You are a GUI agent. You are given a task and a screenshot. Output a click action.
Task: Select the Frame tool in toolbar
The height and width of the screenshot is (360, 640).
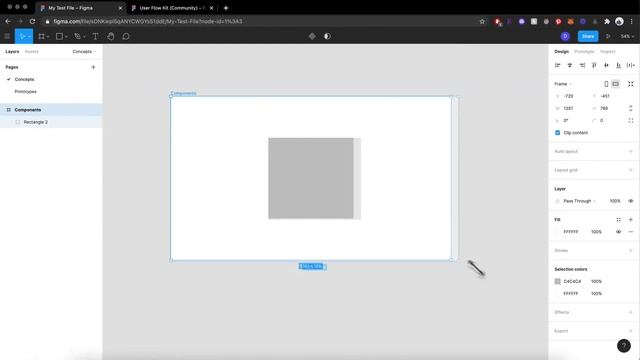click(41, 36)
